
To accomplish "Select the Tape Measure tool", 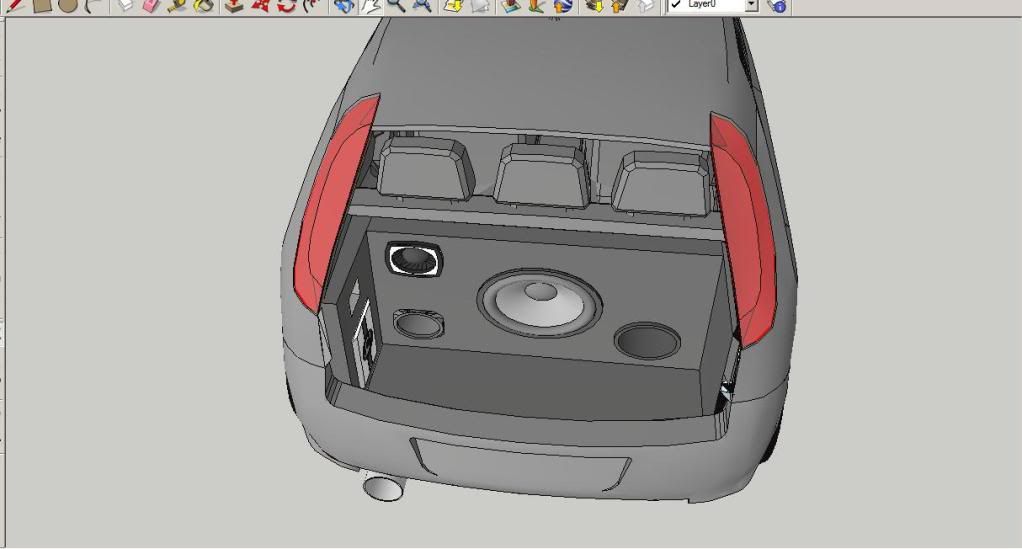I will click(x=177, y=5).
